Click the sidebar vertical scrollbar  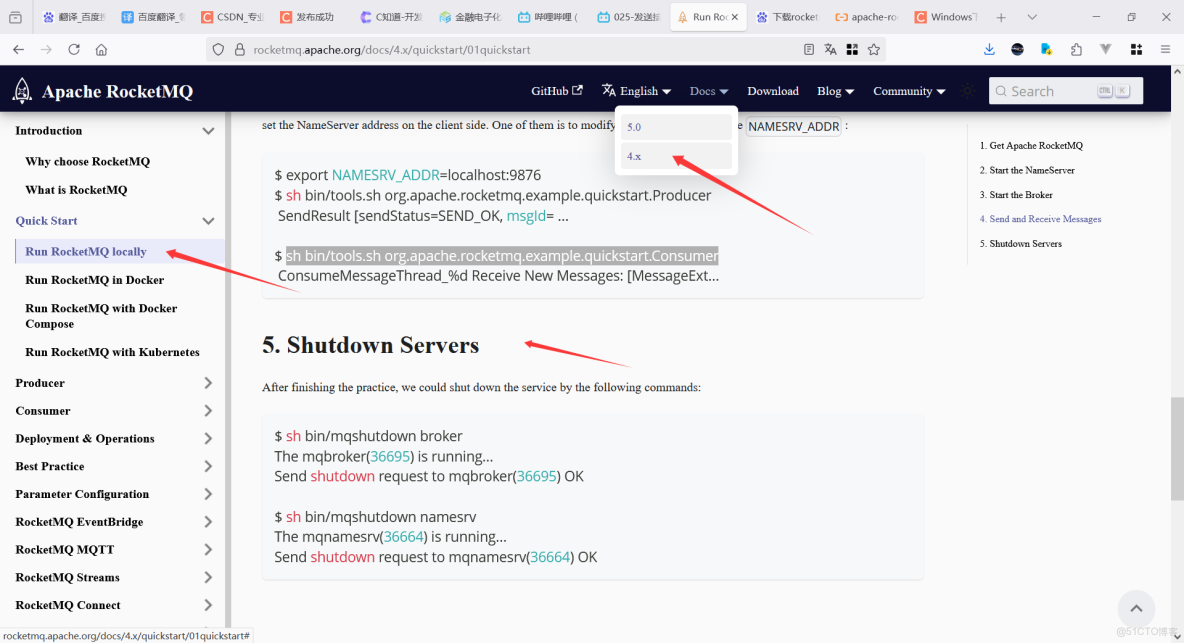pos(228,370)
